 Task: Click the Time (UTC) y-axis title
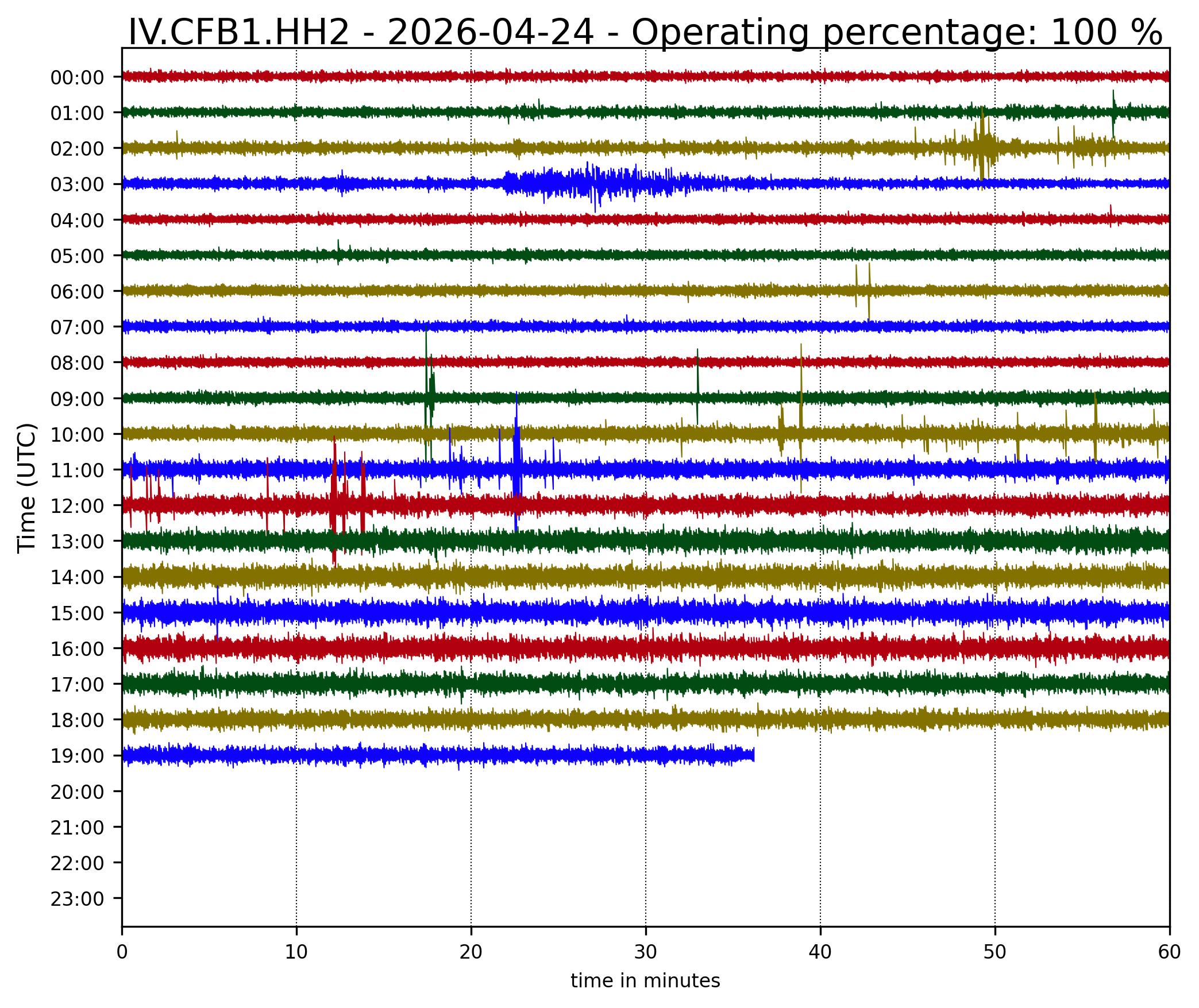point(28,488)
